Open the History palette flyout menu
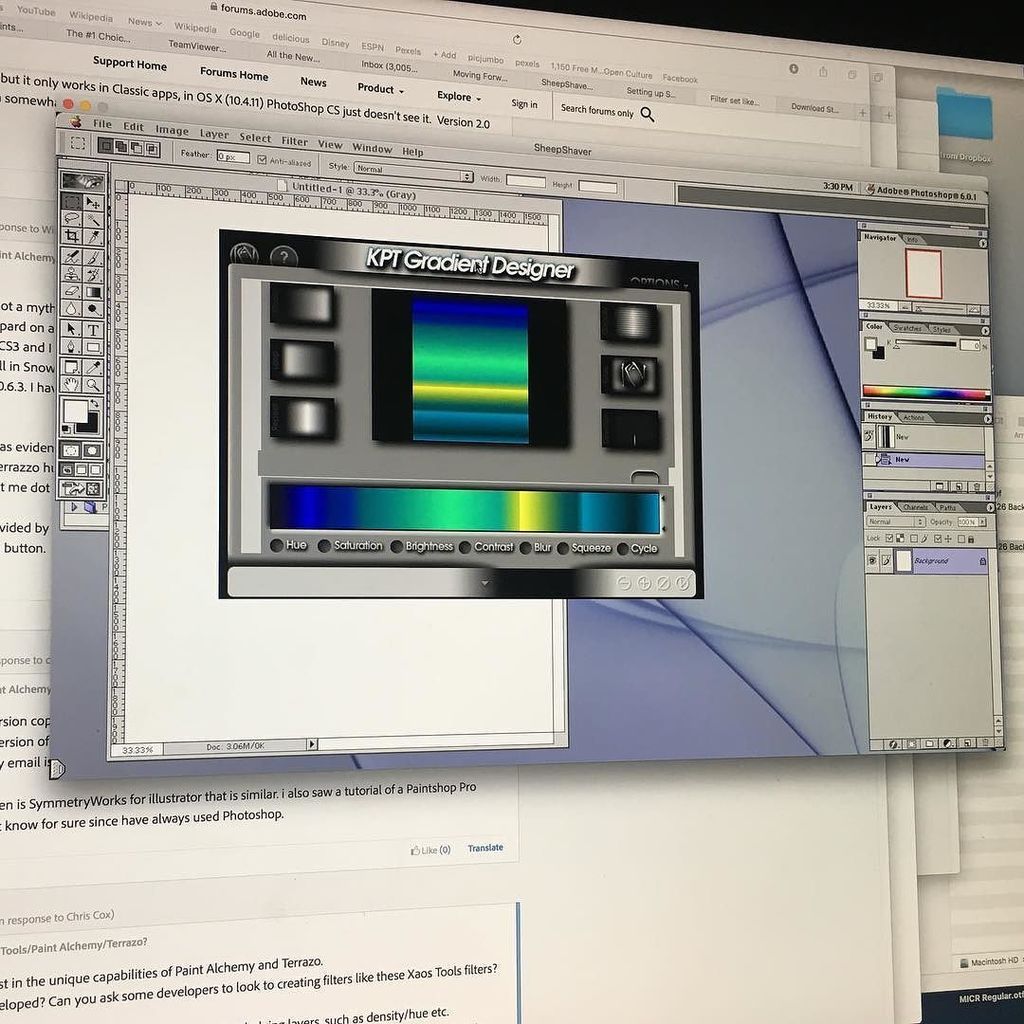The image size is (1024, 1024). [x=987, y=419]
